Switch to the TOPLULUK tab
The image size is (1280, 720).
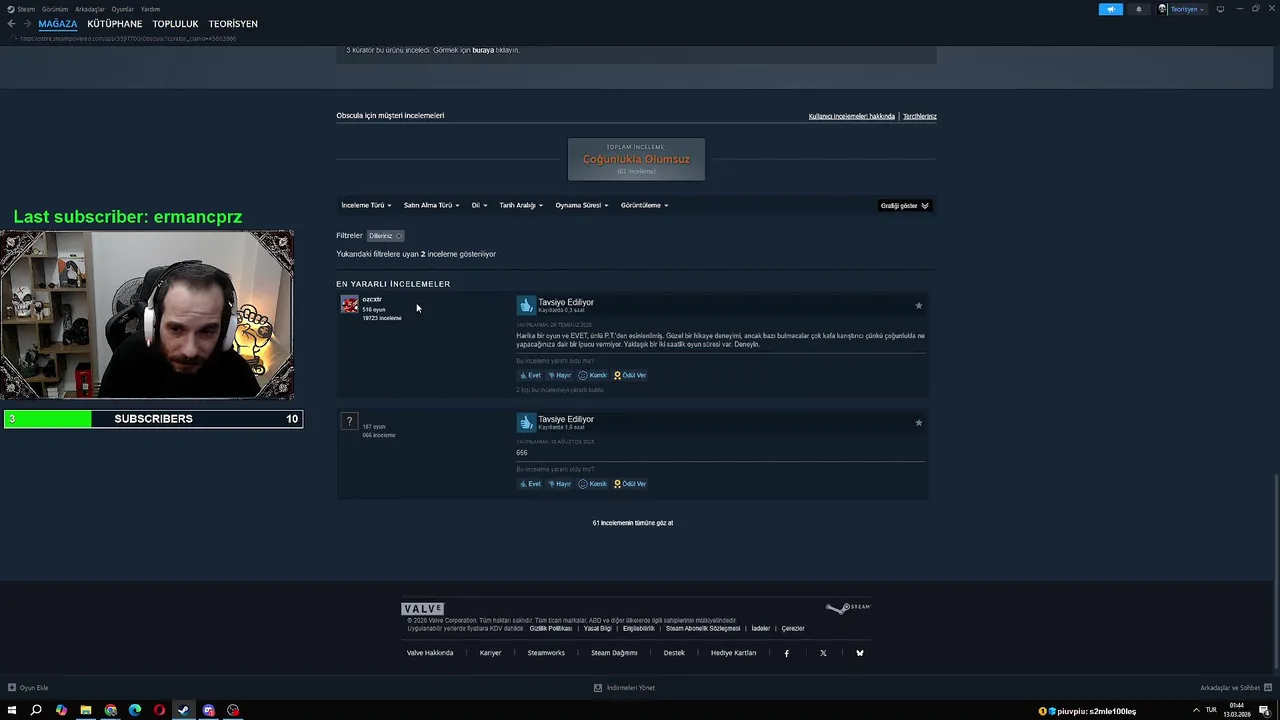pos(176,24)
